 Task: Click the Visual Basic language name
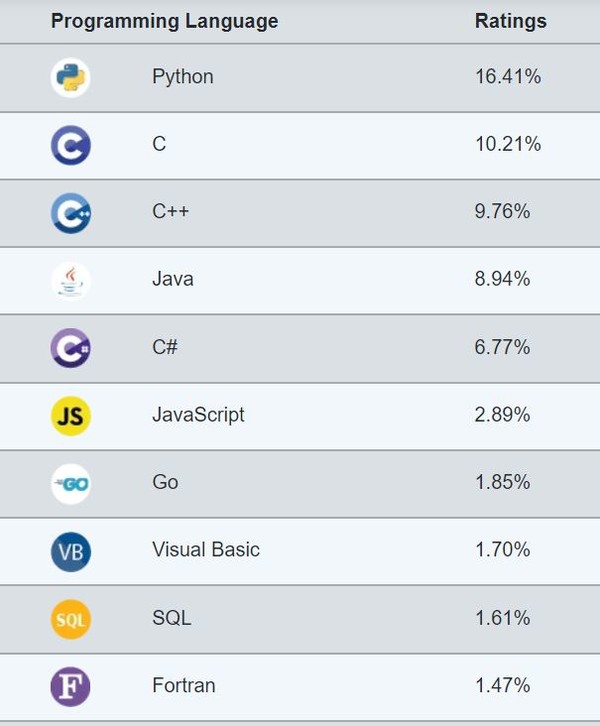[205, 550]
